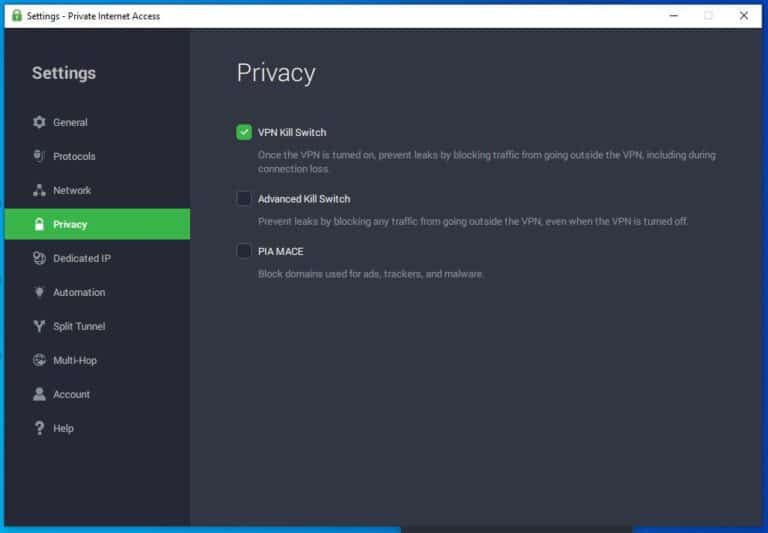Image resolution: width=768 pixels, height=533 pixels.
Task: Click the 'Block domains used for ads' description
Action: (370, 274)
